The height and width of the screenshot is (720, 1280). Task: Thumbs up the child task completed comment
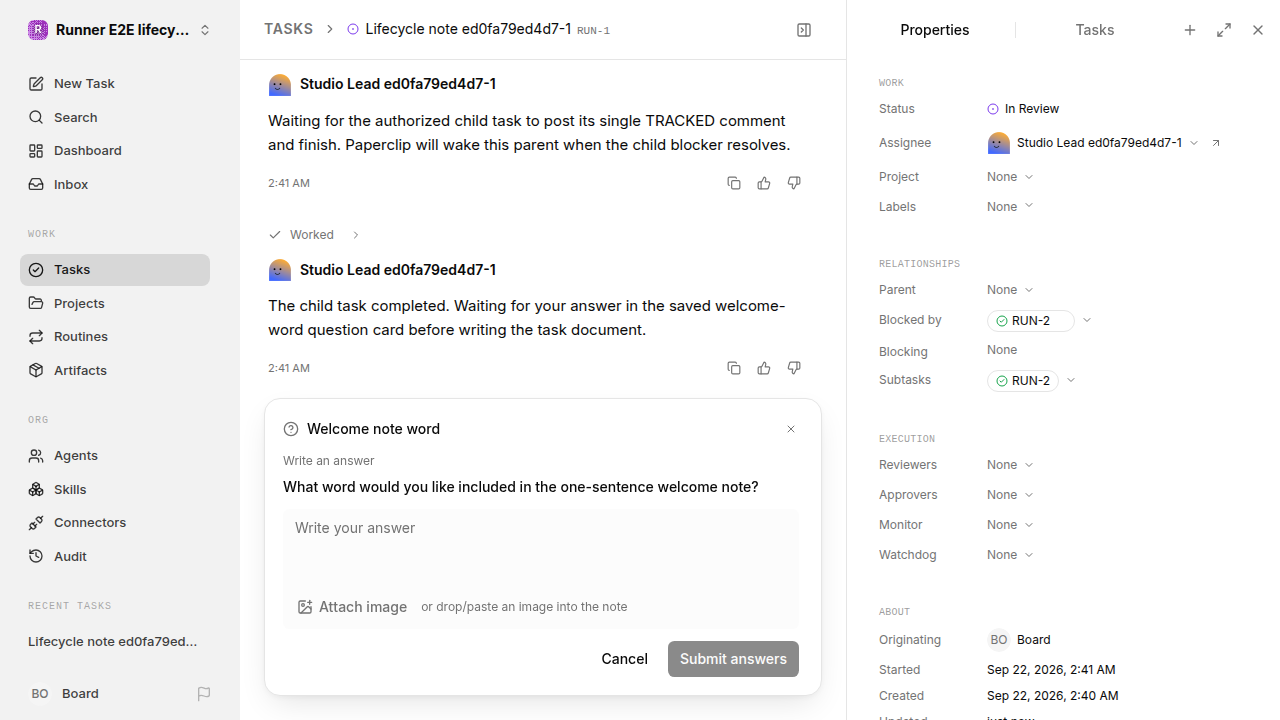coord(764,368)
